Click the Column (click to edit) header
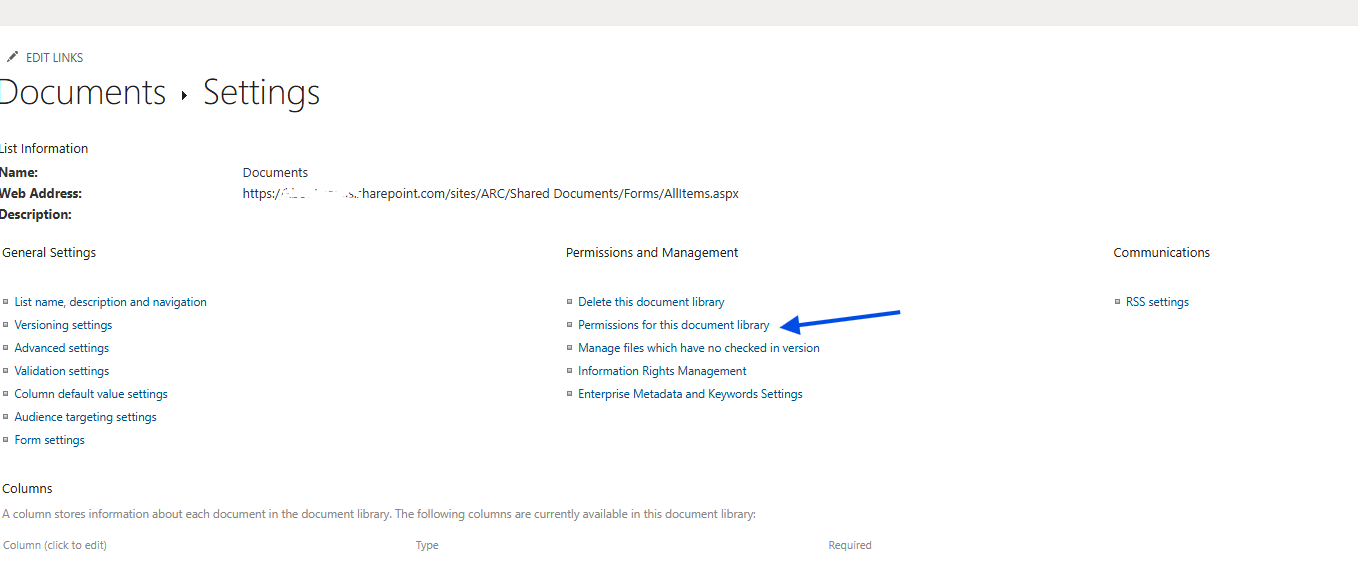The image size is (1358, 563). [x=55, y=545]
